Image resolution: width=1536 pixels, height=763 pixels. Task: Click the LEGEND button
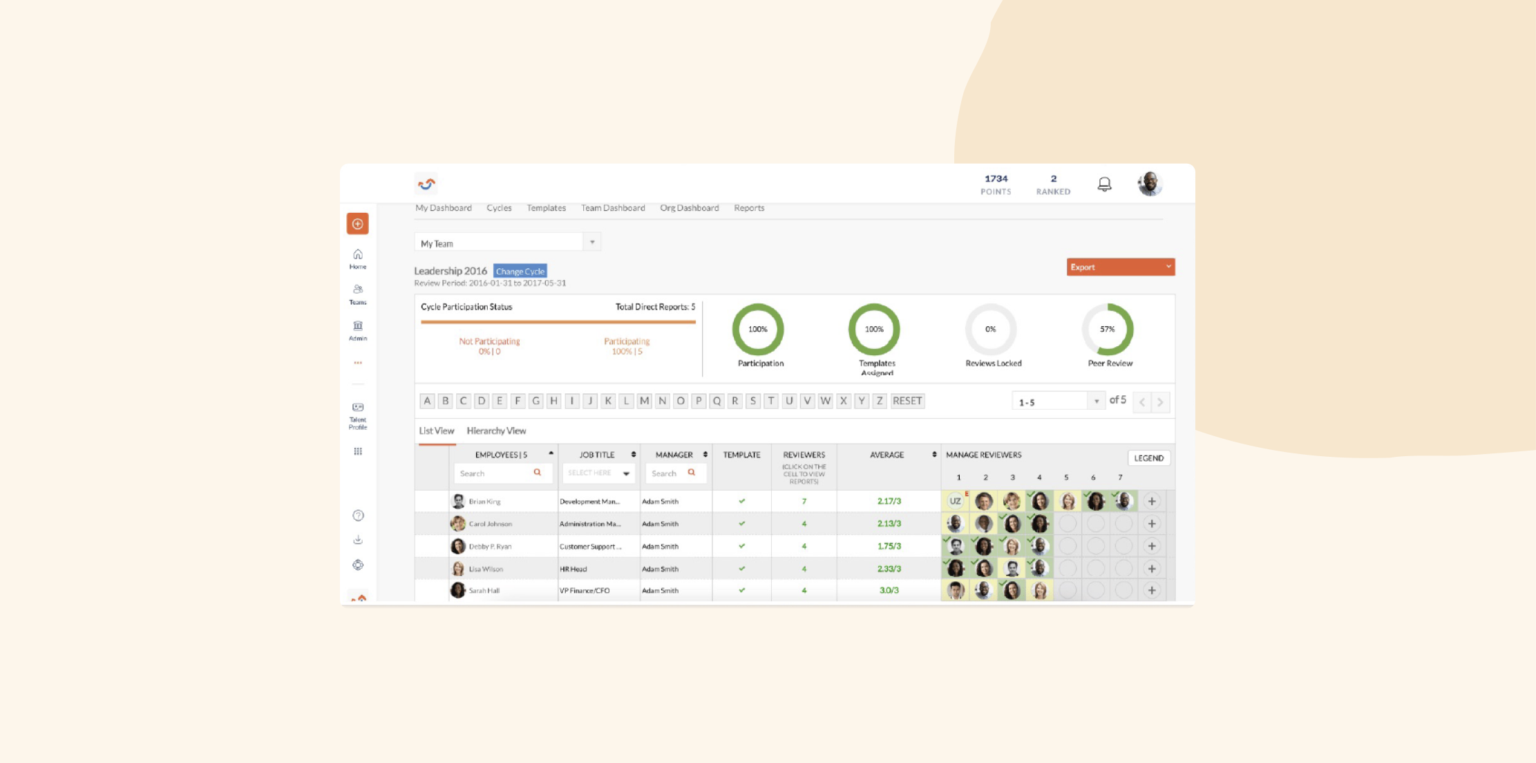1149,458
